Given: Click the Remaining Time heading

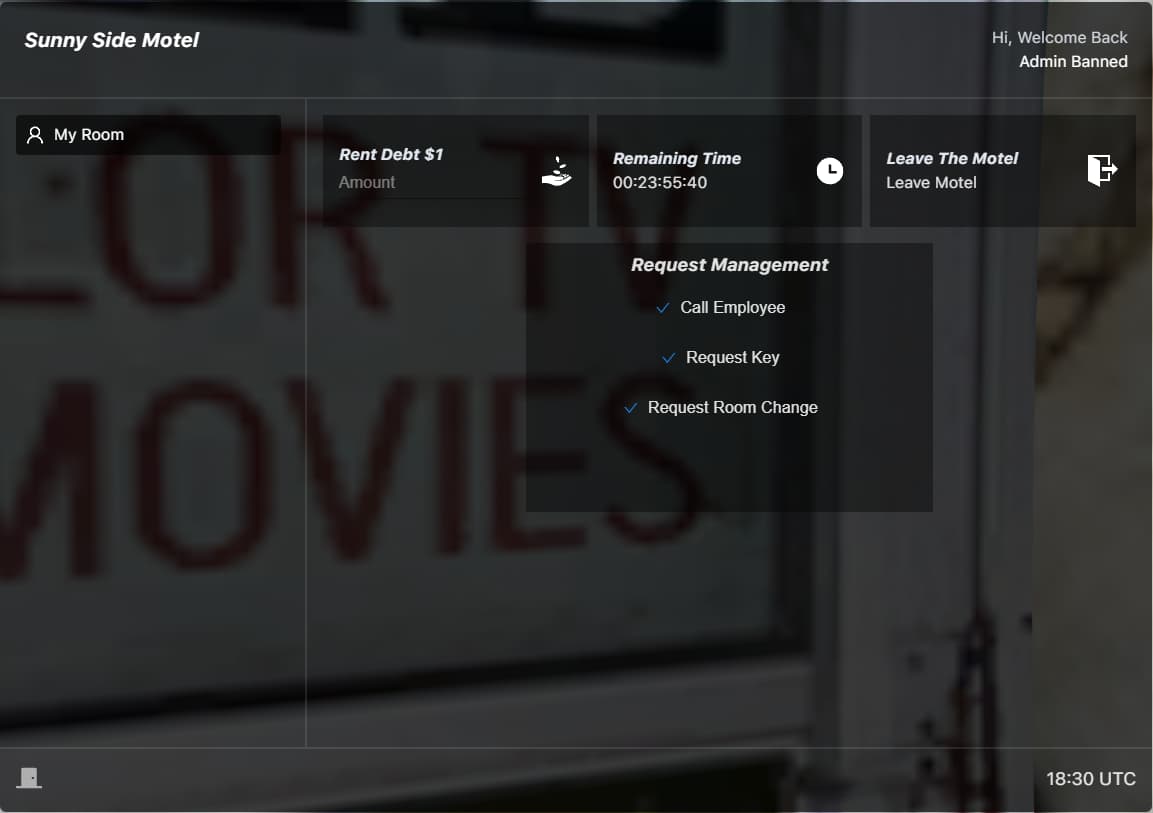Looking at the screenshot, I should click(677, 158).
